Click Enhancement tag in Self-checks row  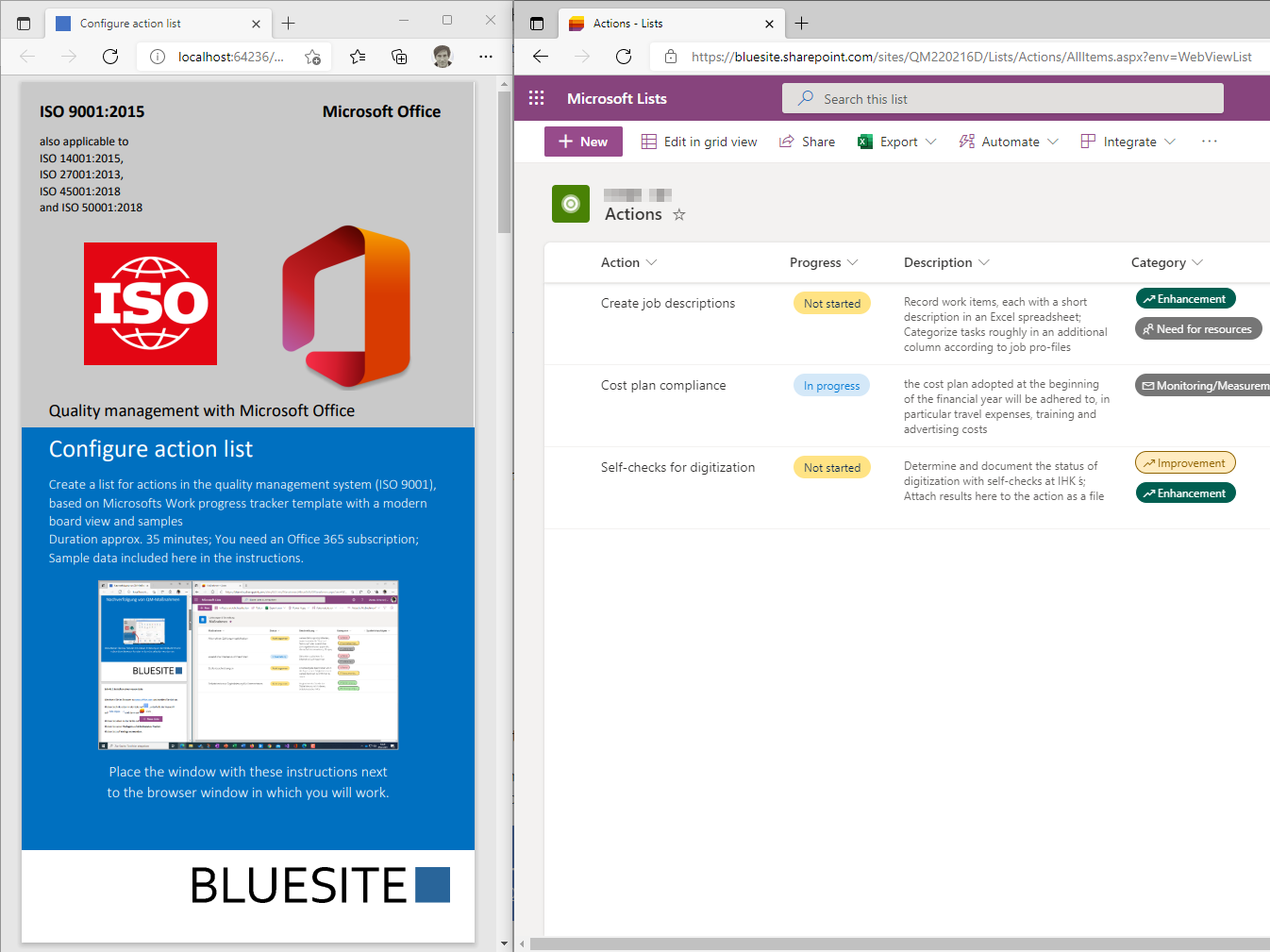1185,493
